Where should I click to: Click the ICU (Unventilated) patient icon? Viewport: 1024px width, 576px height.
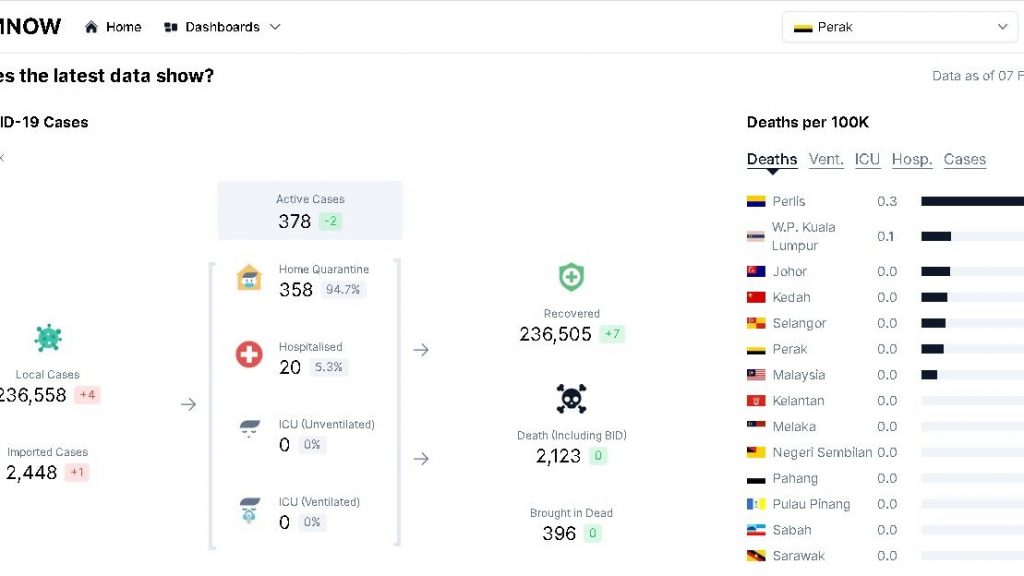[249, 431]
